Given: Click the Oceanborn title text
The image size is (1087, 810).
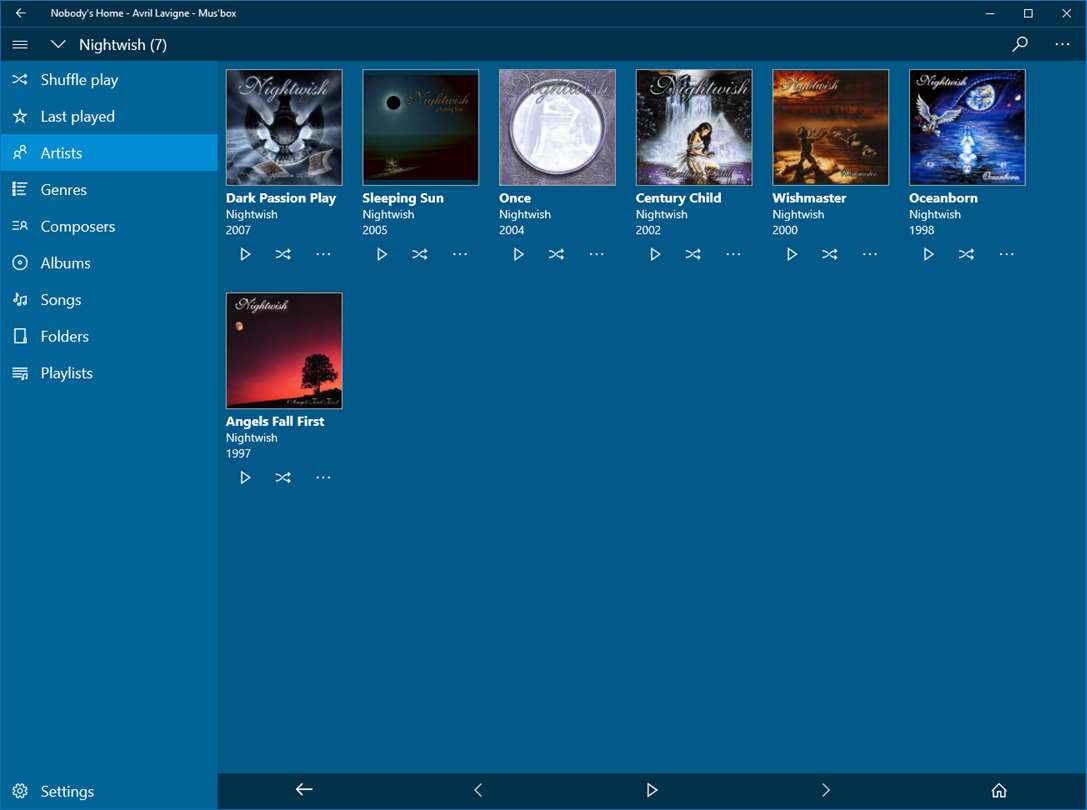Looking at the screenshot, I should click(943, 198).
